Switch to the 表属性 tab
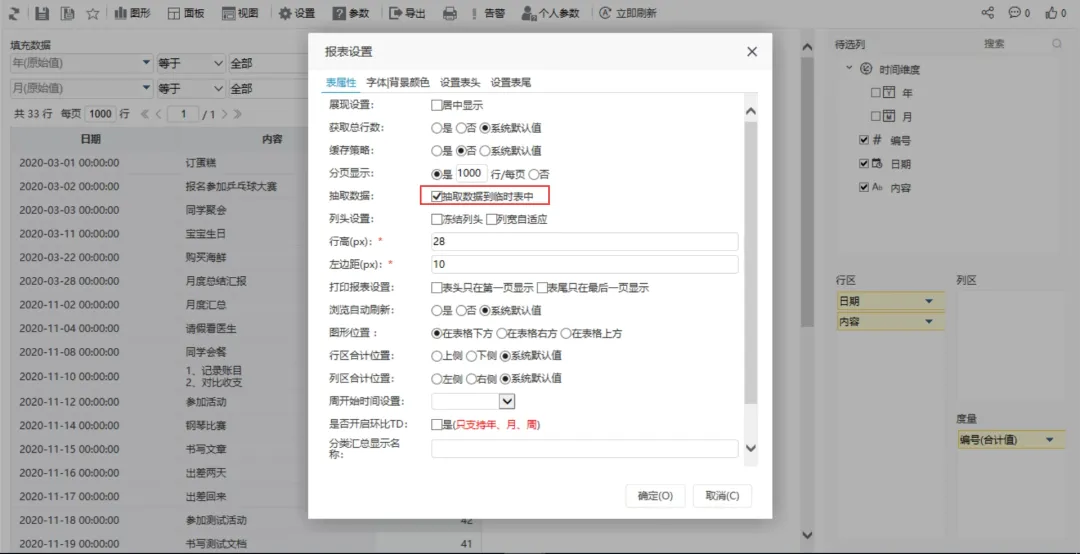This screenshot has height=554, width=1080. 341,83
